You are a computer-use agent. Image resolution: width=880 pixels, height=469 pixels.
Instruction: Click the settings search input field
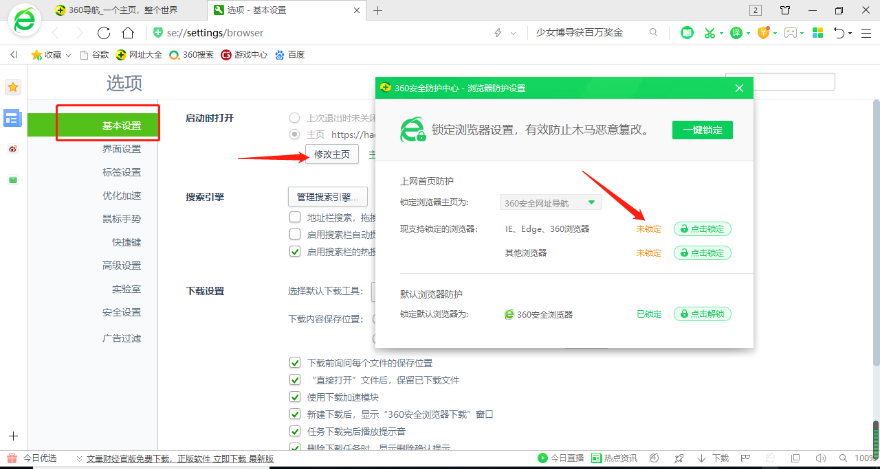point(780,82)
